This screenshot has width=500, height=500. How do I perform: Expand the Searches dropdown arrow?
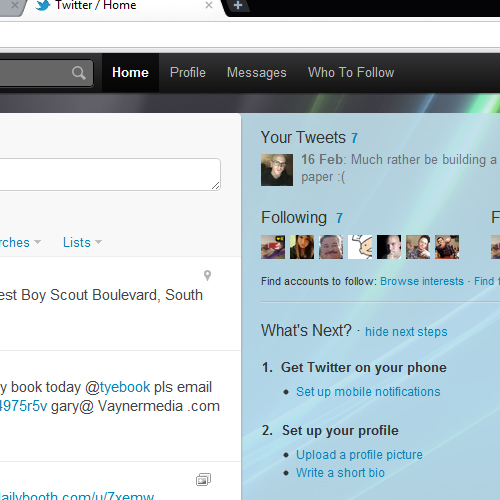37,242
